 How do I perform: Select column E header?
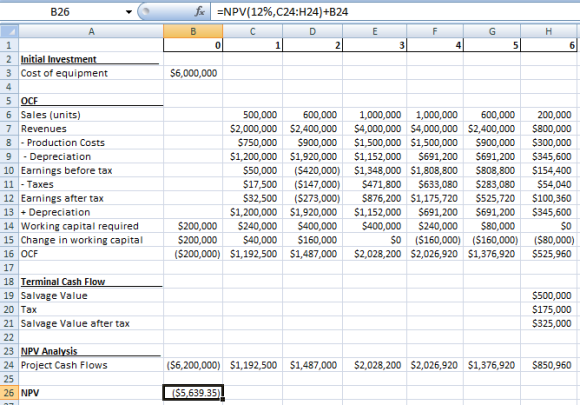point(374,31)
